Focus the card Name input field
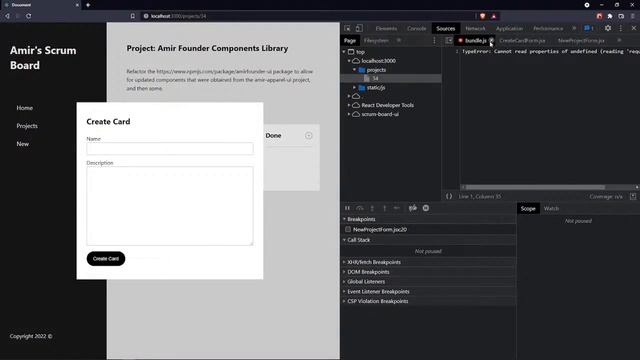640x360 pixels. pyautogui.click(x=170, y=149)
